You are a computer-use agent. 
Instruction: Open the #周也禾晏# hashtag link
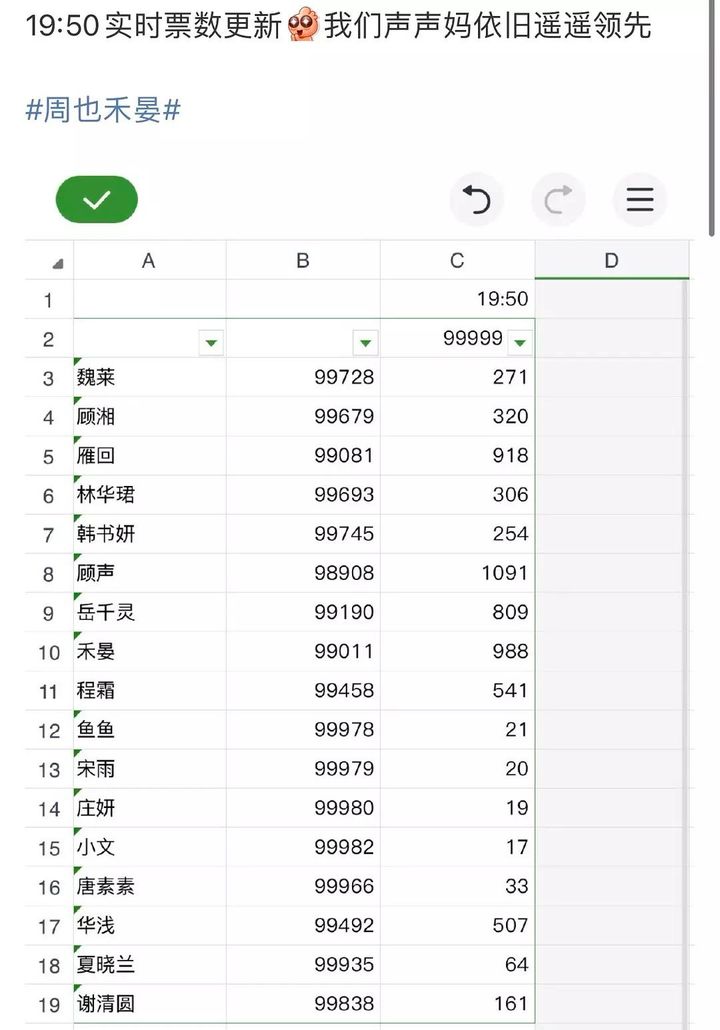[x=102, y=109]
